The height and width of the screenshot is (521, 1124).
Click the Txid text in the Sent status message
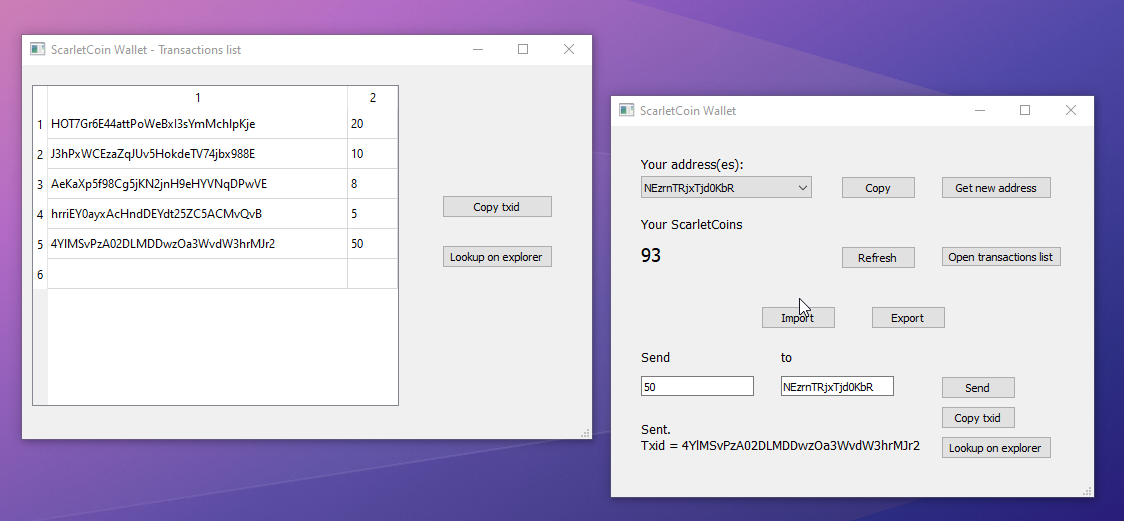781,446
